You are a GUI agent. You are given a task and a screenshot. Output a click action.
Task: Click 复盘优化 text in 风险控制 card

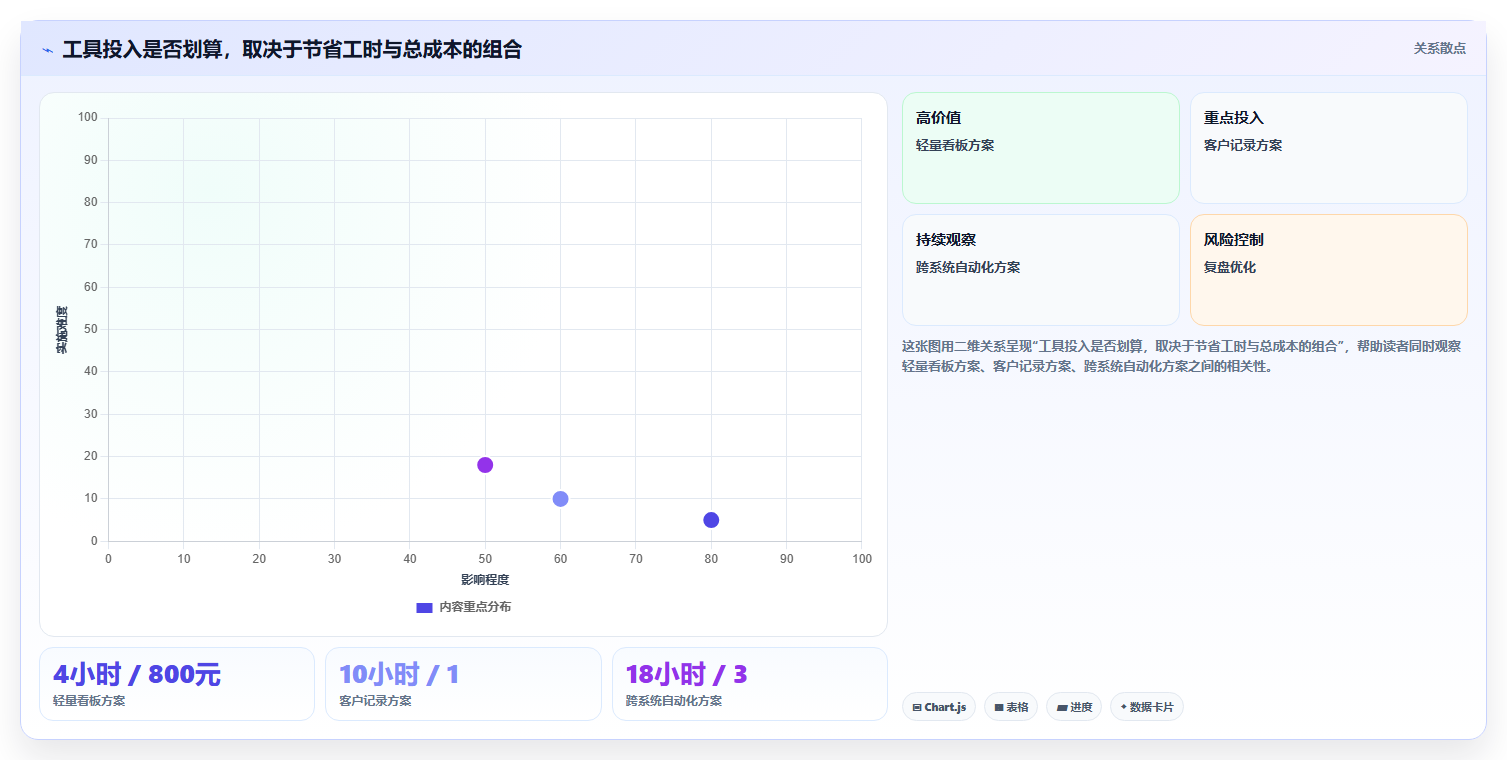[x=1230, y=267]
